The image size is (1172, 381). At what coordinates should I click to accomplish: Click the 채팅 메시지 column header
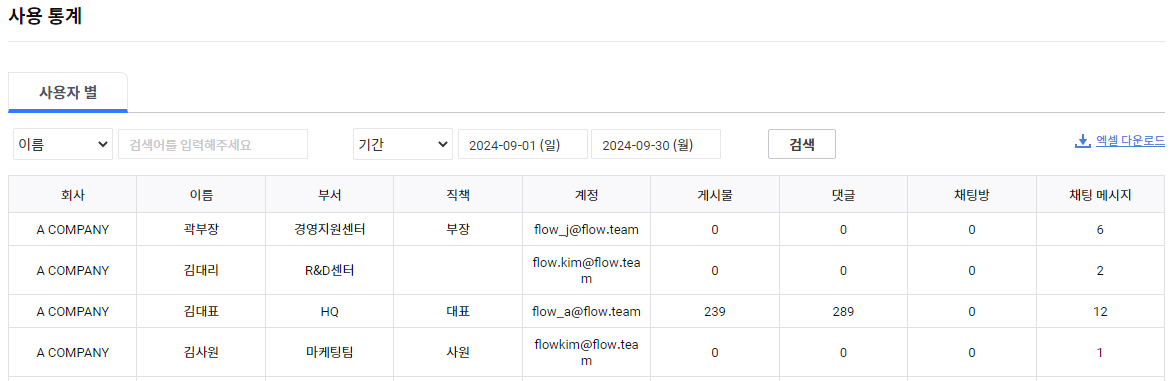pos(1100,195)
